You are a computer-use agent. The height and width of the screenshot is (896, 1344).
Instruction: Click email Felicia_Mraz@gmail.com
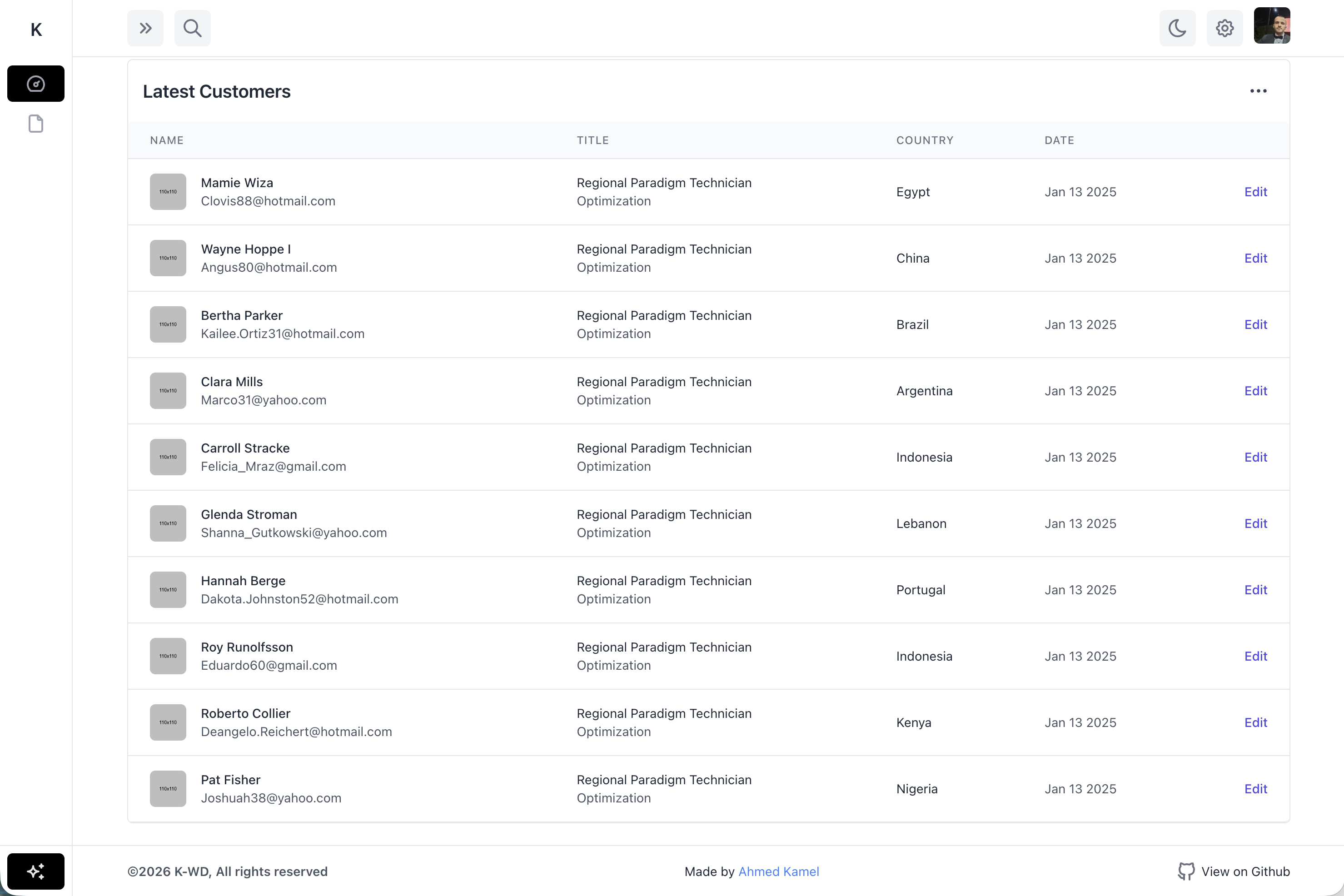pyautogui.click(x=274, y=466)
